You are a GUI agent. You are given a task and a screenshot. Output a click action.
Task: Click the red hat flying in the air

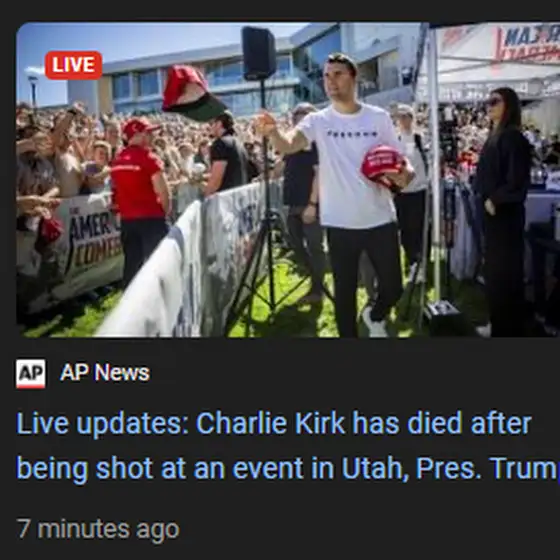pyautogui.click(x=191, y=94)
